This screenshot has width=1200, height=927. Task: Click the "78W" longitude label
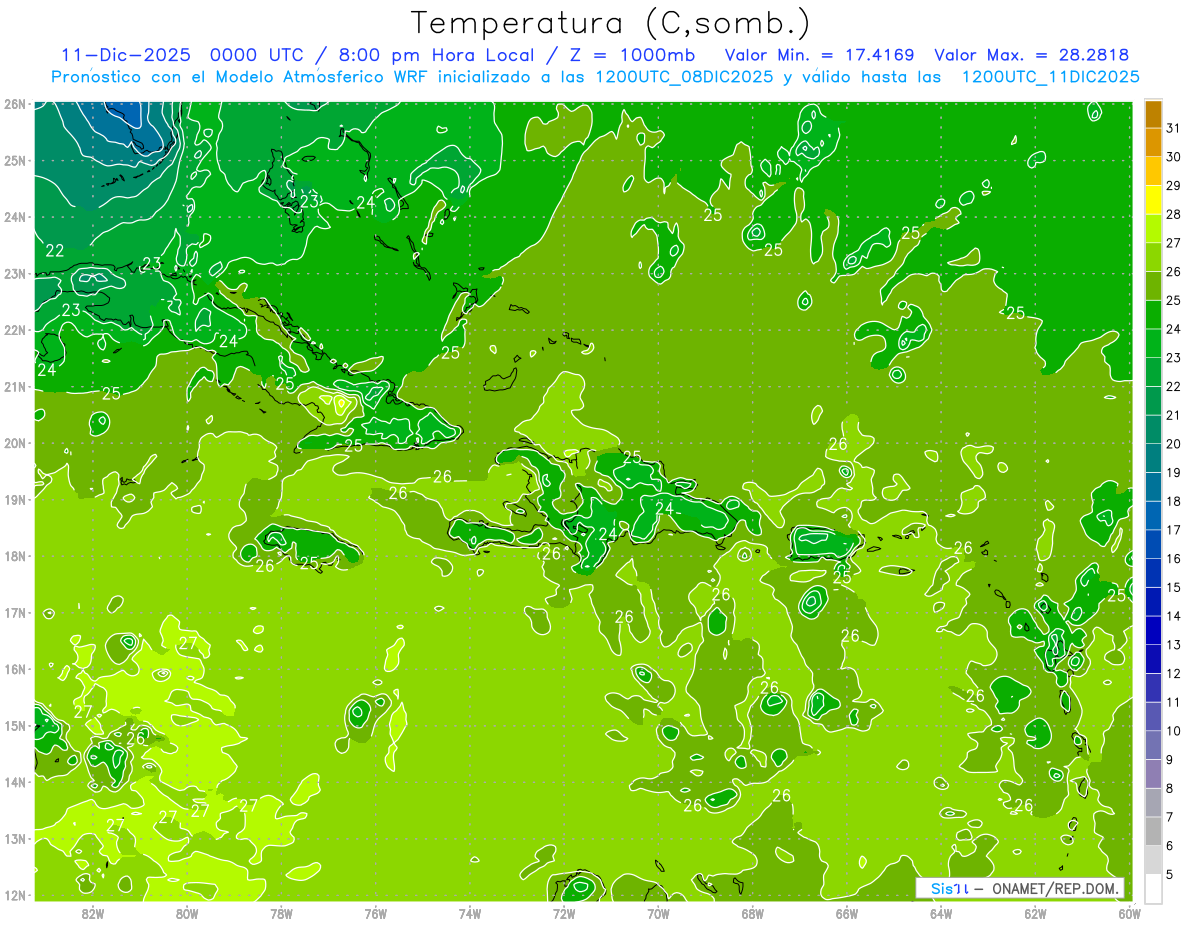pos(282,913)
